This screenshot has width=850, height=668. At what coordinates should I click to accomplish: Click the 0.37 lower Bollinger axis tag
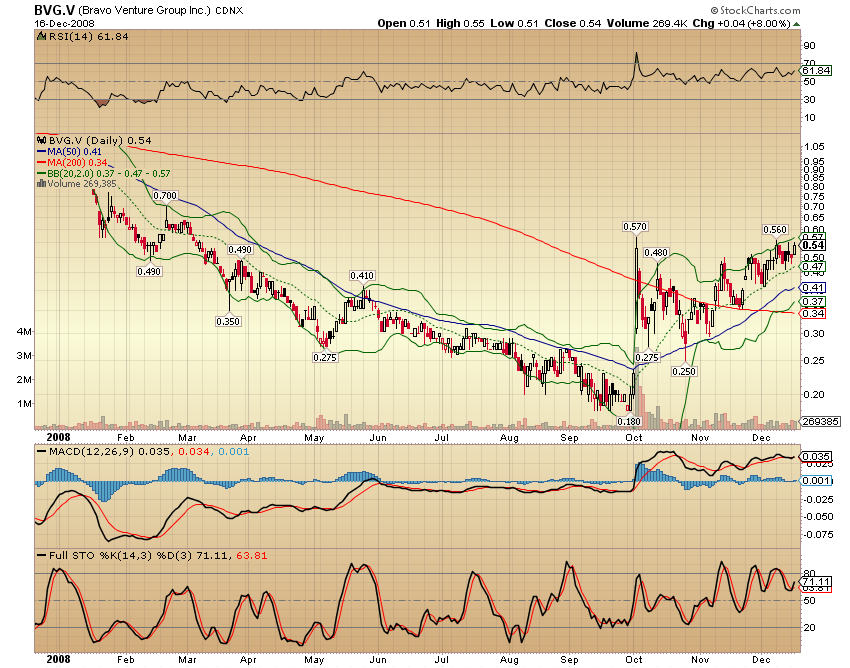pyautogui.click(x=814, y=302)
